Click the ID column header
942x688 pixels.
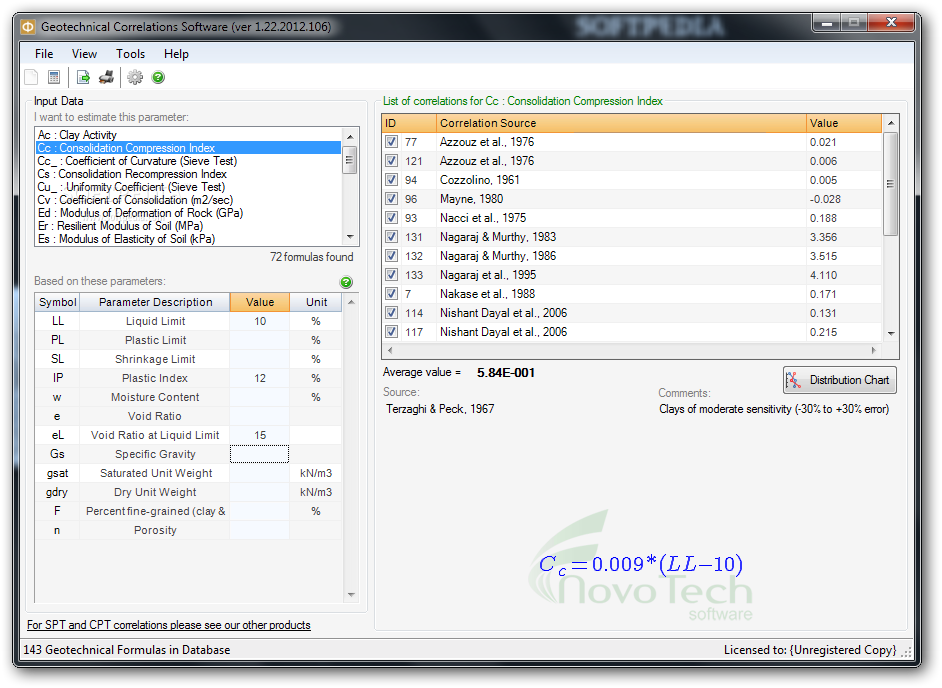pyautogui.click(x=409, y=123)
